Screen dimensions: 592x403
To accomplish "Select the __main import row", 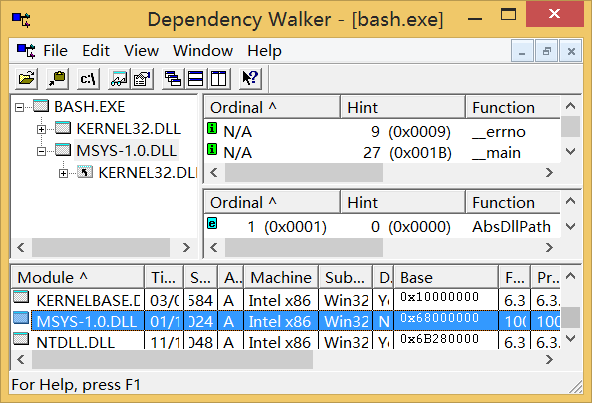I will (x=382, y=153).
